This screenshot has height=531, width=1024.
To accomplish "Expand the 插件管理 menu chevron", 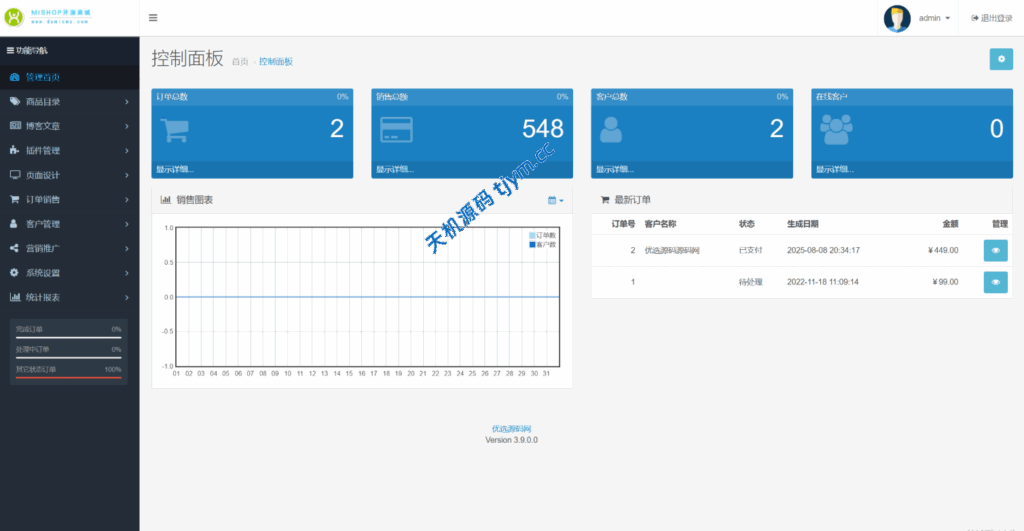I will pyautogui.click(x=127, y=151).
